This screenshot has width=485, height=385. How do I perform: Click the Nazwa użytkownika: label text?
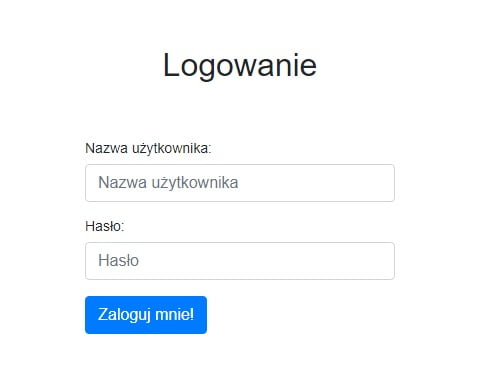click(x=148, y=148)
